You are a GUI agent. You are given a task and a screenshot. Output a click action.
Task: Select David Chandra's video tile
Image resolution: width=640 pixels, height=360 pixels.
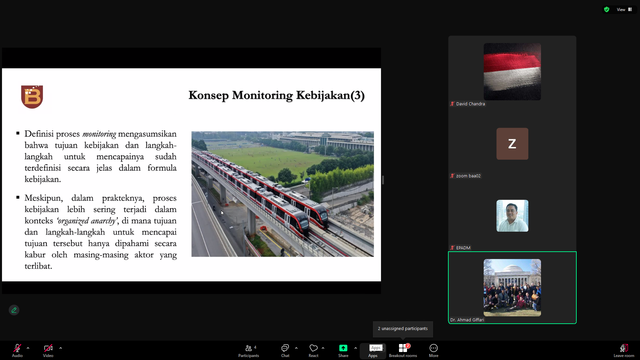pos(512,71)
